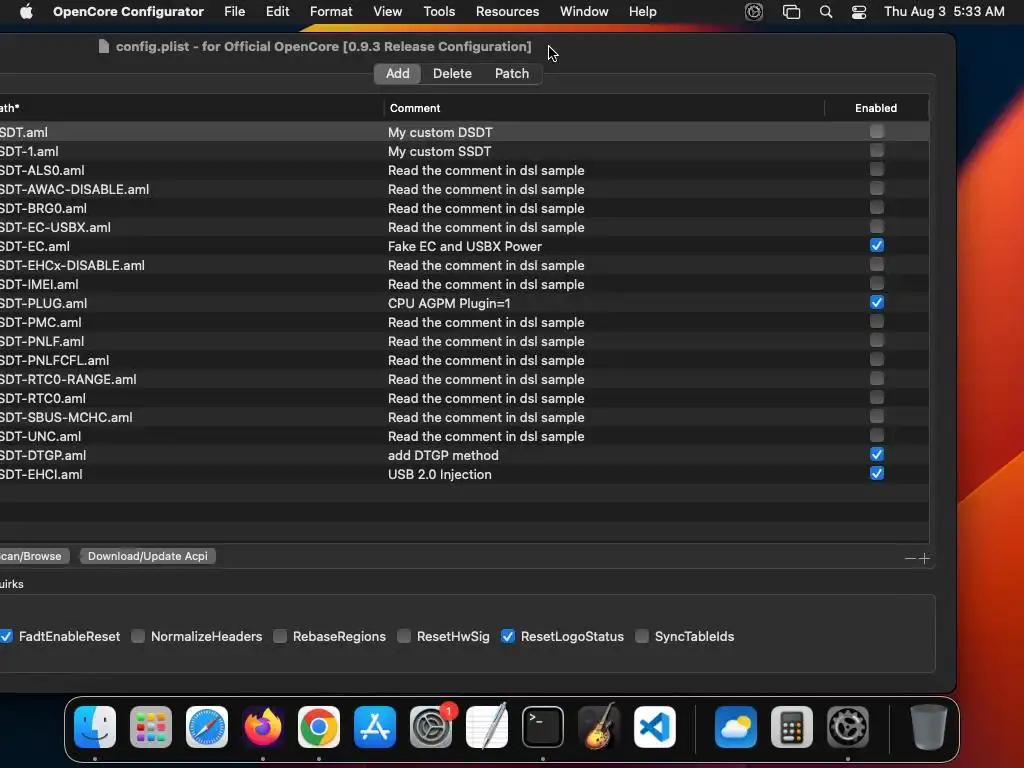Image resolution: width=1024 pixels, height=768 pixels.
Task: Click the plus icon to add ACPI entry
Action: [x=924, y=558]
